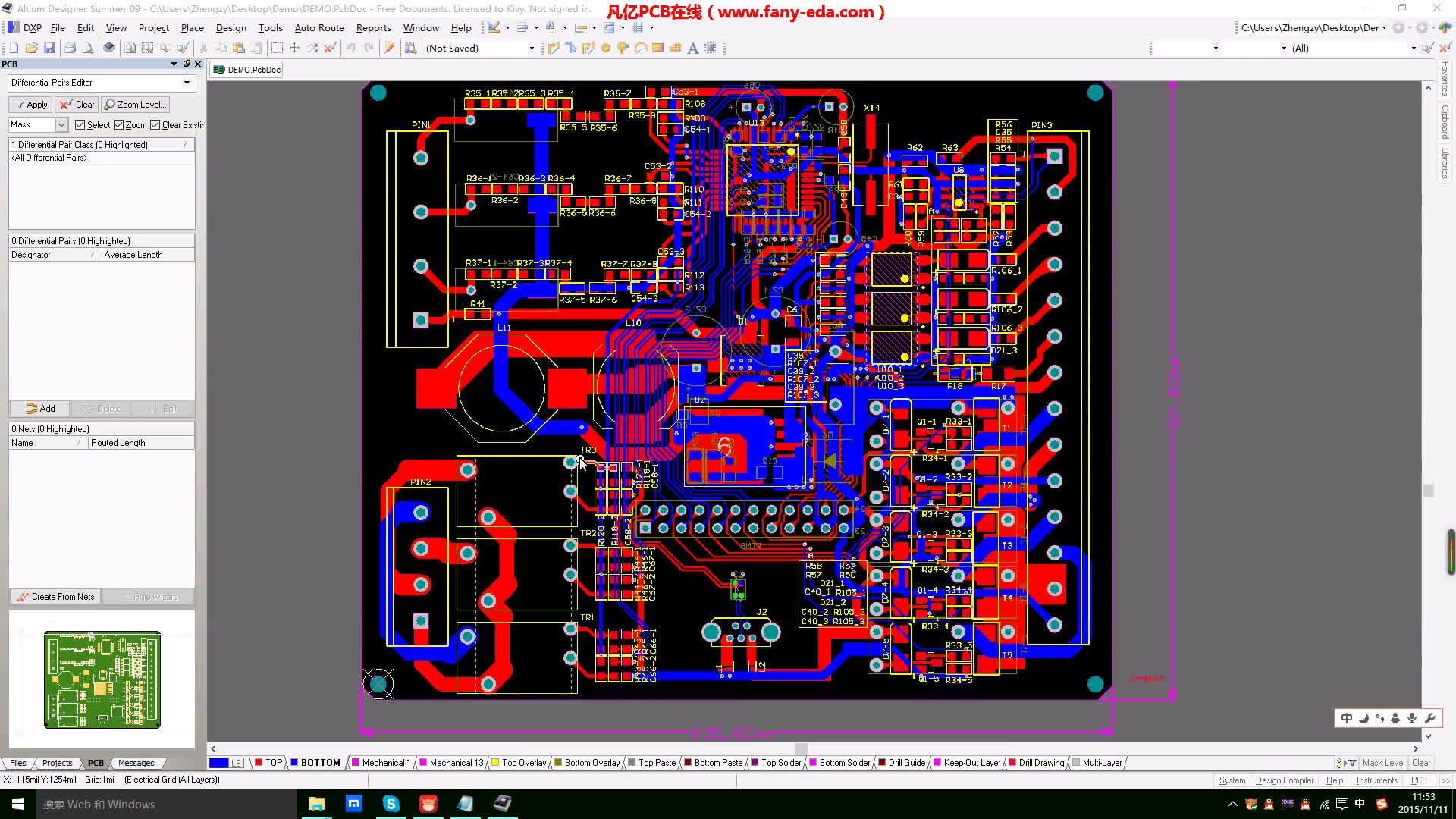
Task: Uncheck the Select checkbox
Action: pos(80,124)
